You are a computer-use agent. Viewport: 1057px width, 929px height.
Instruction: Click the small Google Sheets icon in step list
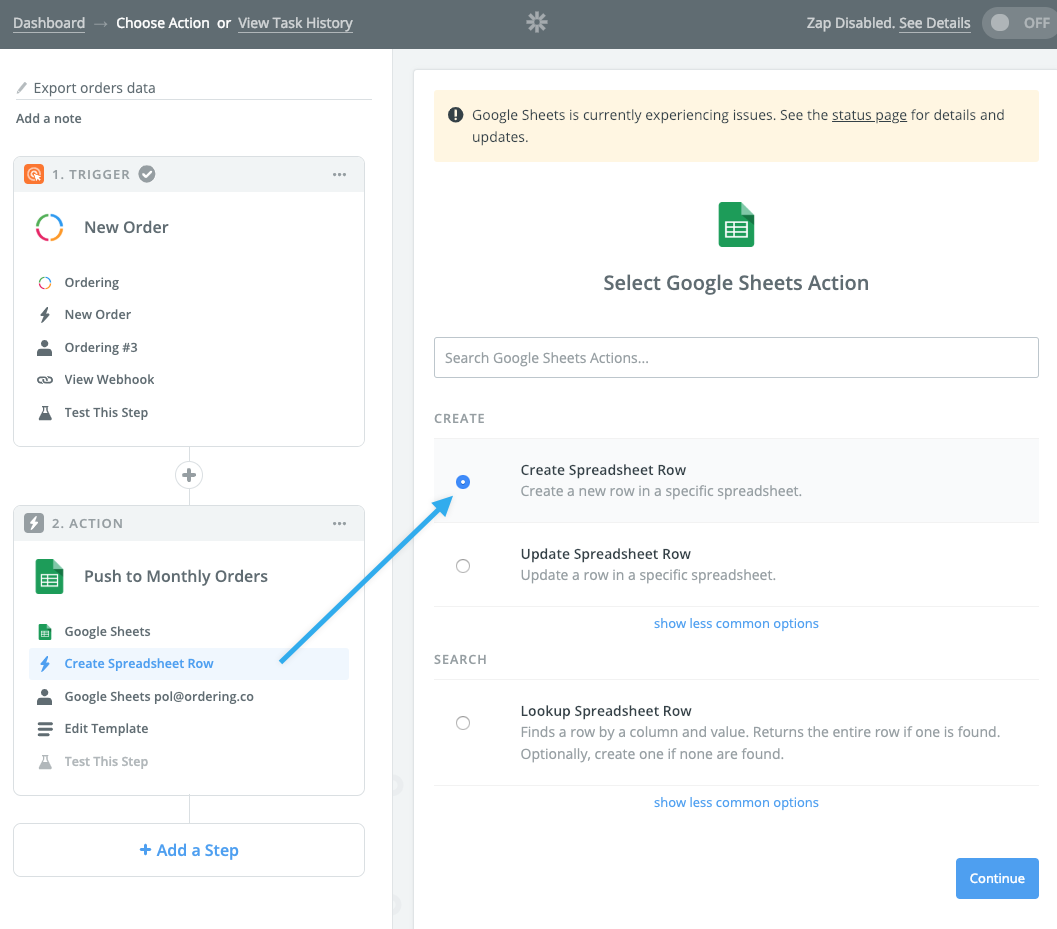[44, 632]
